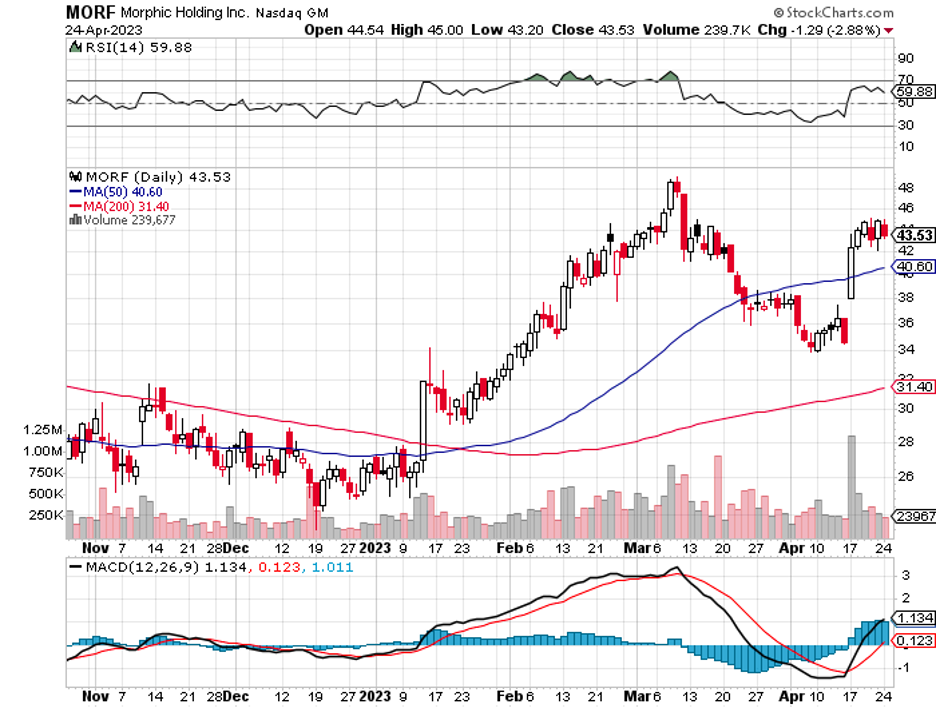The height and width of the screenshot is (708, 936).
Task: Click the 750K volume axis label
Action: tap(46, 472)
